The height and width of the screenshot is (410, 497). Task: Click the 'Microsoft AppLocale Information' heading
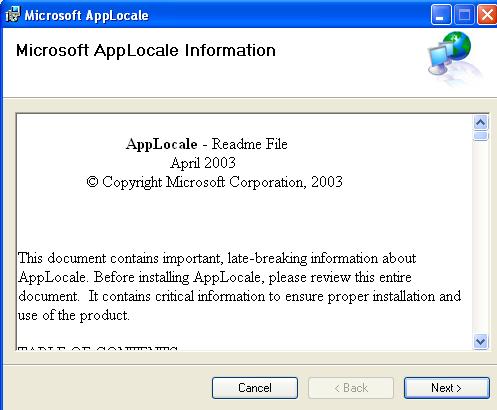146,51
